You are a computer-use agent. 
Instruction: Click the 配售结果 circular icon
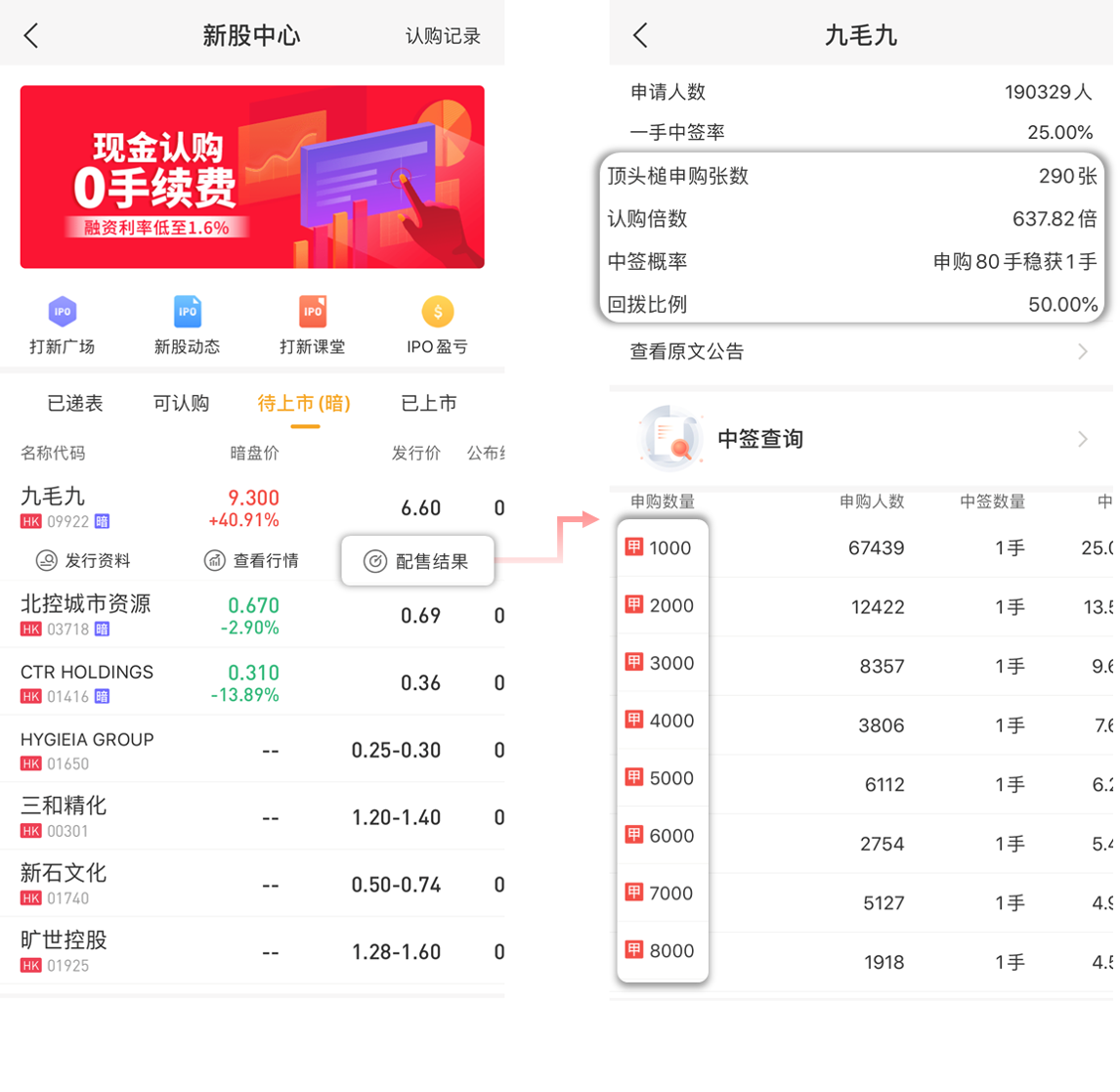point(375,561)
